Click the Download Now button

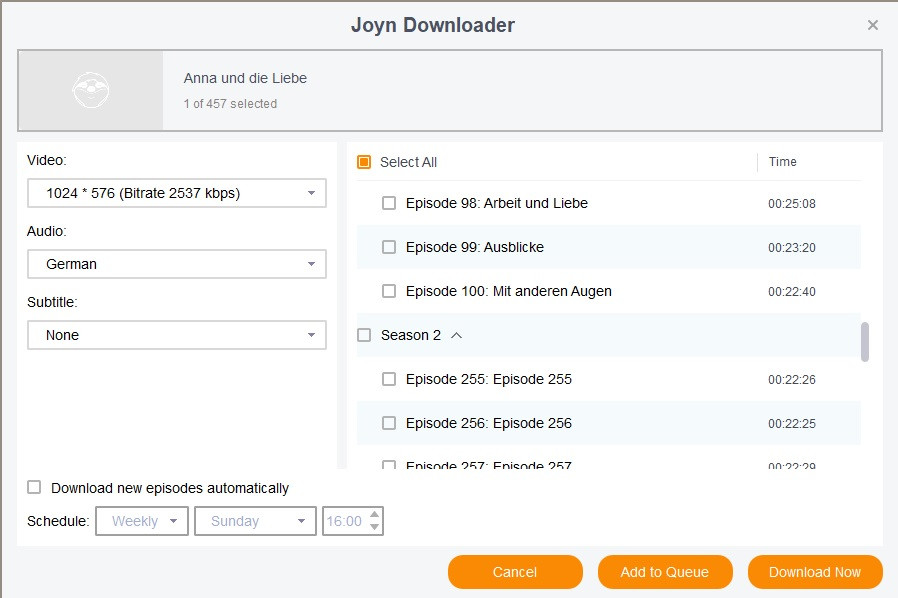(815, 572)
